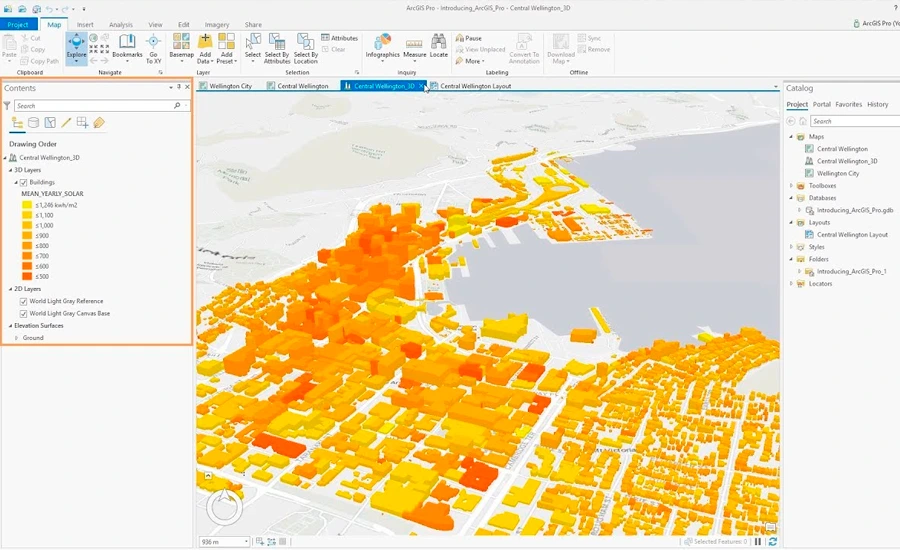Collapse the Central Wellington_3D scene node
Viewport: 900px width, 550px height.
click(5, 158)
